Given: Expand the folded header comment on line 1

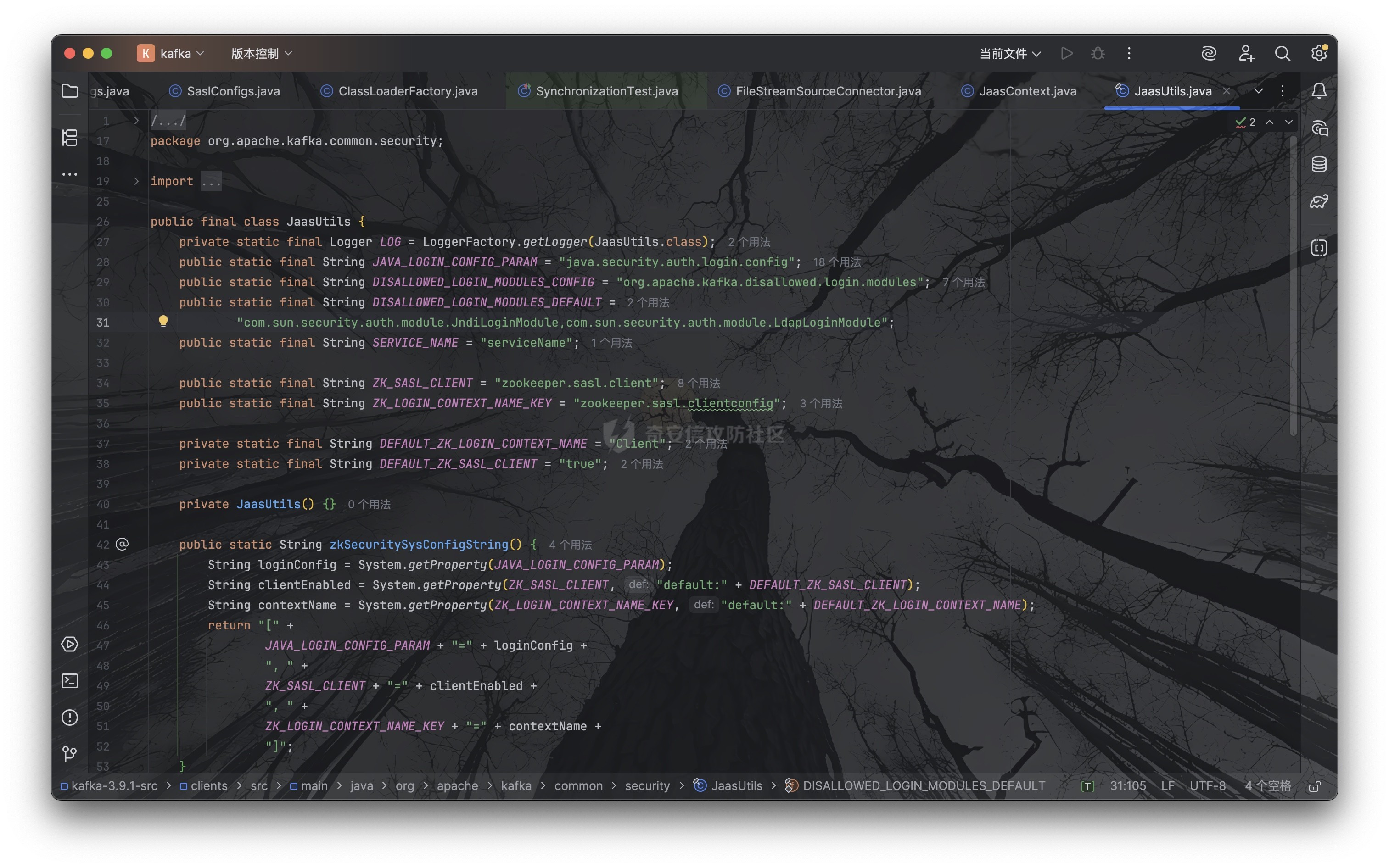Looking at the screenshot, I should coord(136,121).
